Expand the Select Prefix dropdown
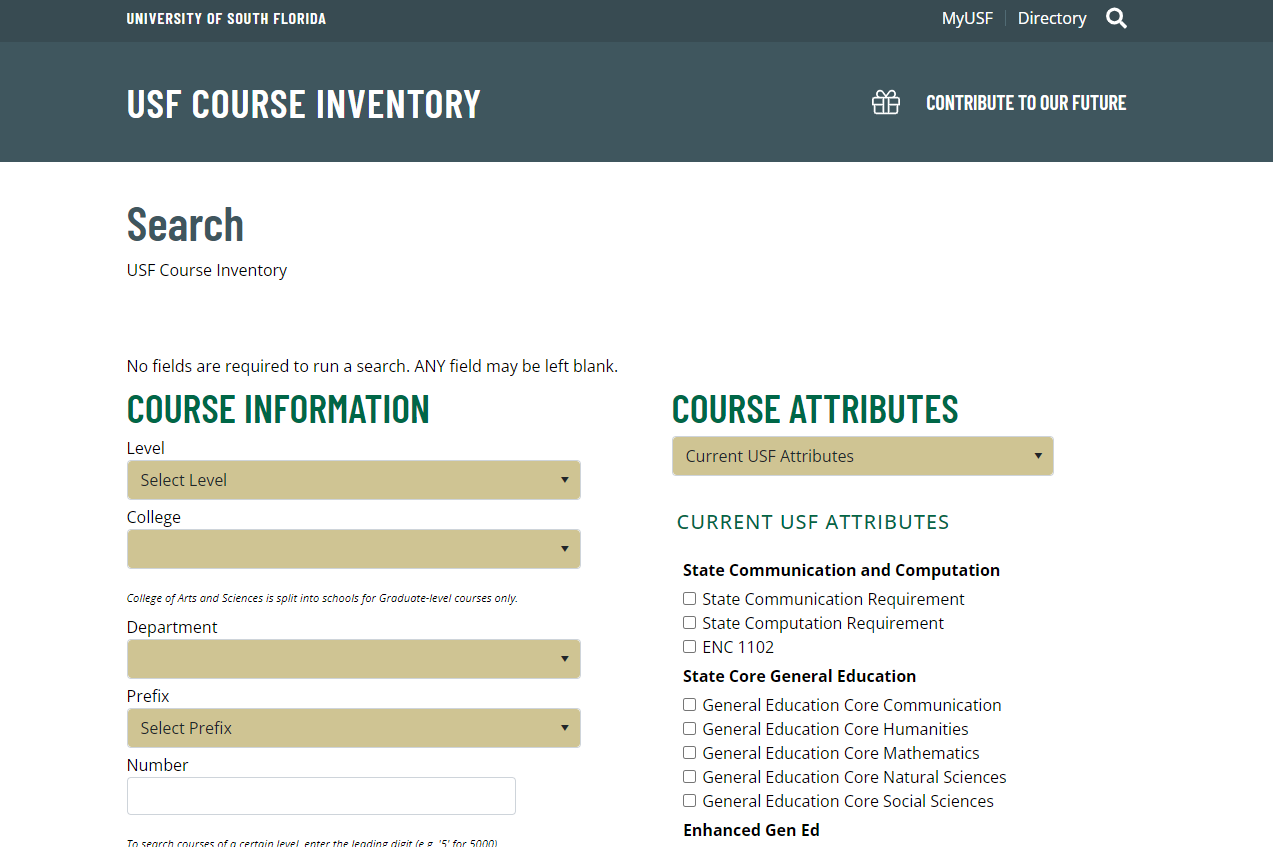1273x847 pixels. (x=353, y=728)
